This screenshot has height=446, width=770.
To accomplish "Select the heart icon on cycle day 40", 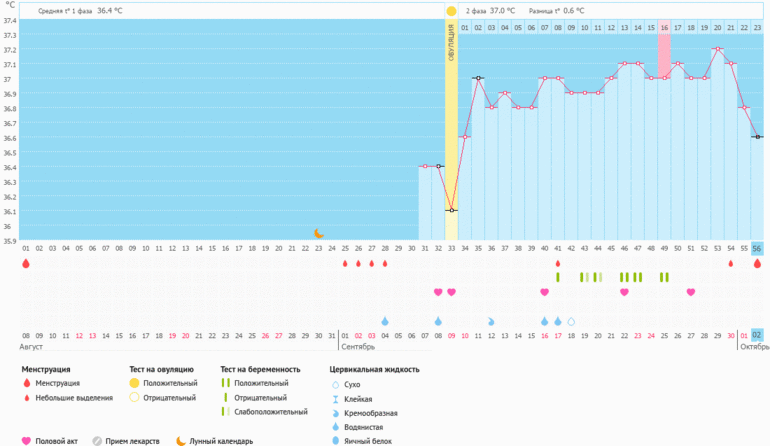I will click(544, 292).
